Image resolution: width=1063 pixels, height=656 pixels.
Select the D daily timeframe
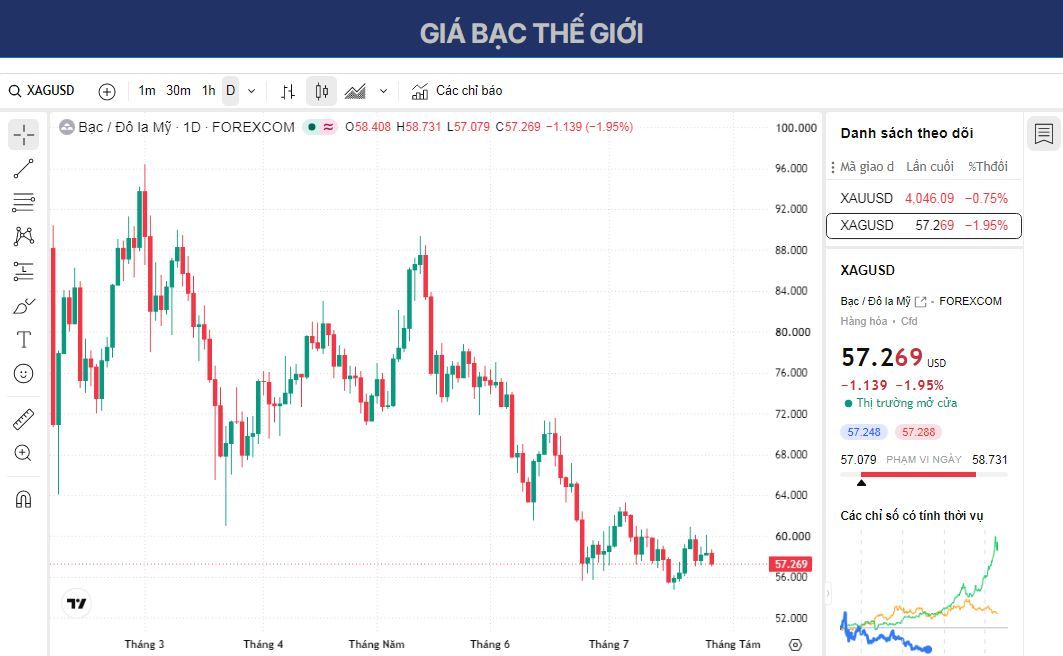click(x=230, y=91)
